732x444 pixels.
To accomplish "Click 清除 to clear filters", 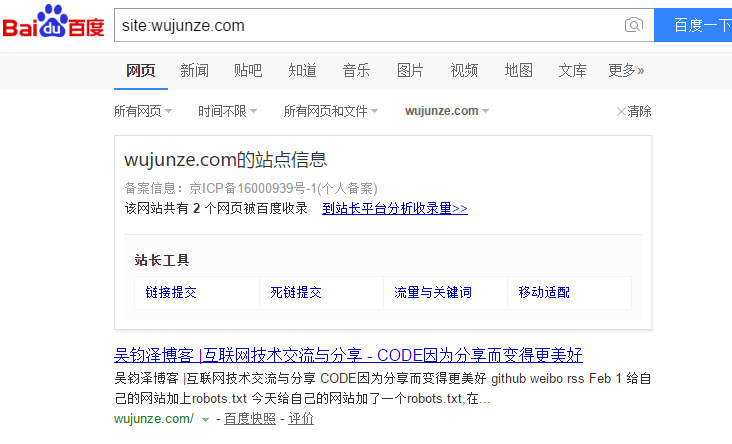I will tap(634, 111).
